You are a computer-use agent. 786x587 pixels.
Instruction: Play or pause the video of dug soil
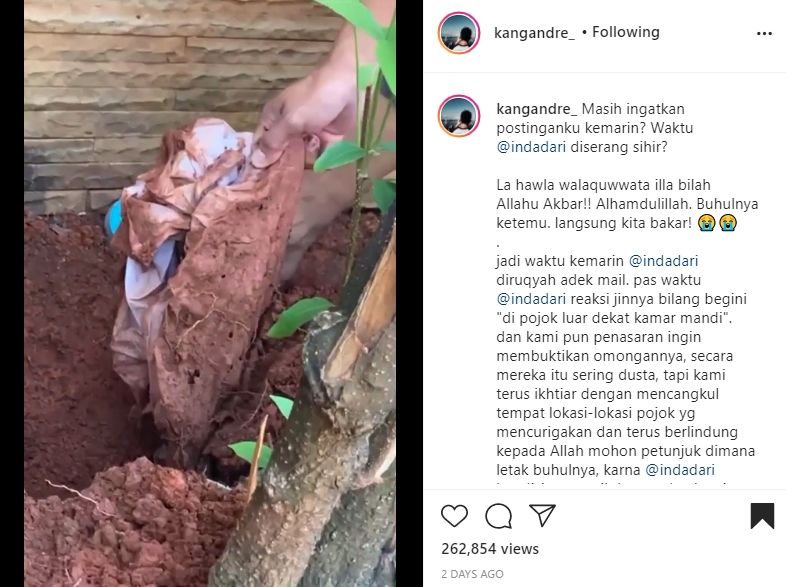tap(210, 293)
